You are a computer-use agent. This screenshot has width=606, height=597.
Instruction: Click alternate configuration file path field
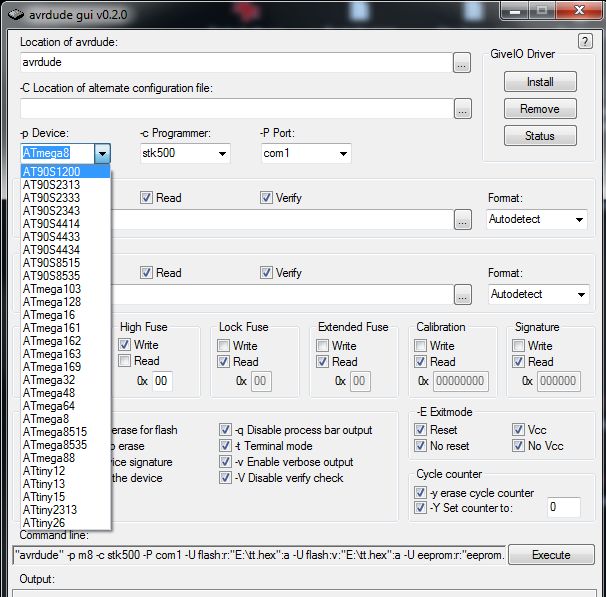click(x=236, y=109)
